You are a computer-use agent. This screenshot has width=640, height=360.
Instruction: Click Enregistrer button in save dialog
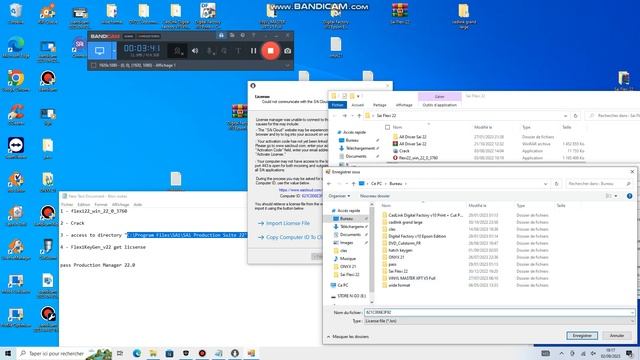click(582, 336)
